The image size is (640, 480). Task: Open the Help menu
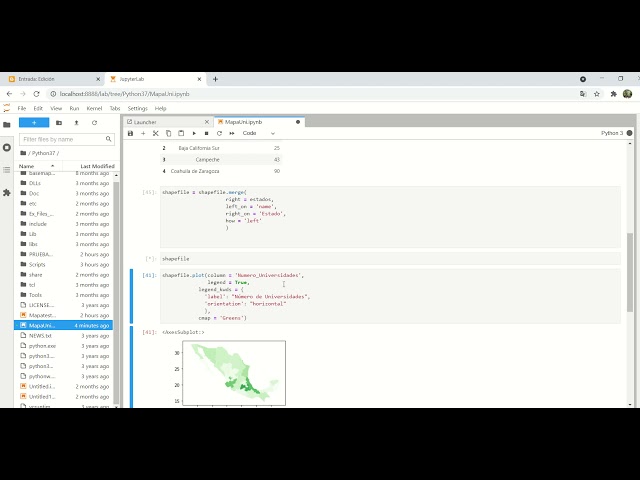click(160, 108)
